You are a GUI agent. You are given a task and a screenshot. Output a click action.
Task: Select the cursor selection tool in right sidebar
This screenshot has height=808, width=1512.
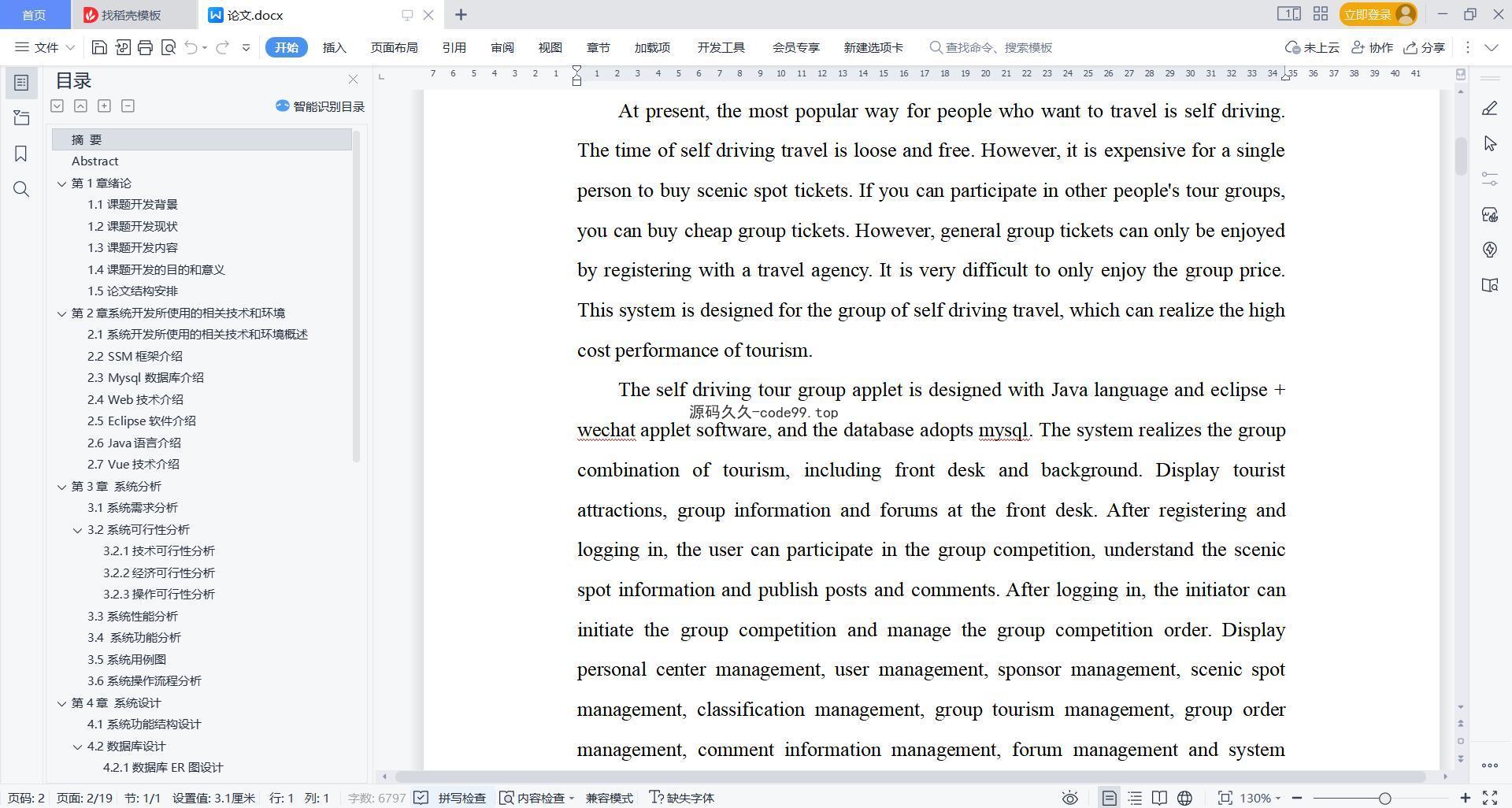coord(1489,143)
